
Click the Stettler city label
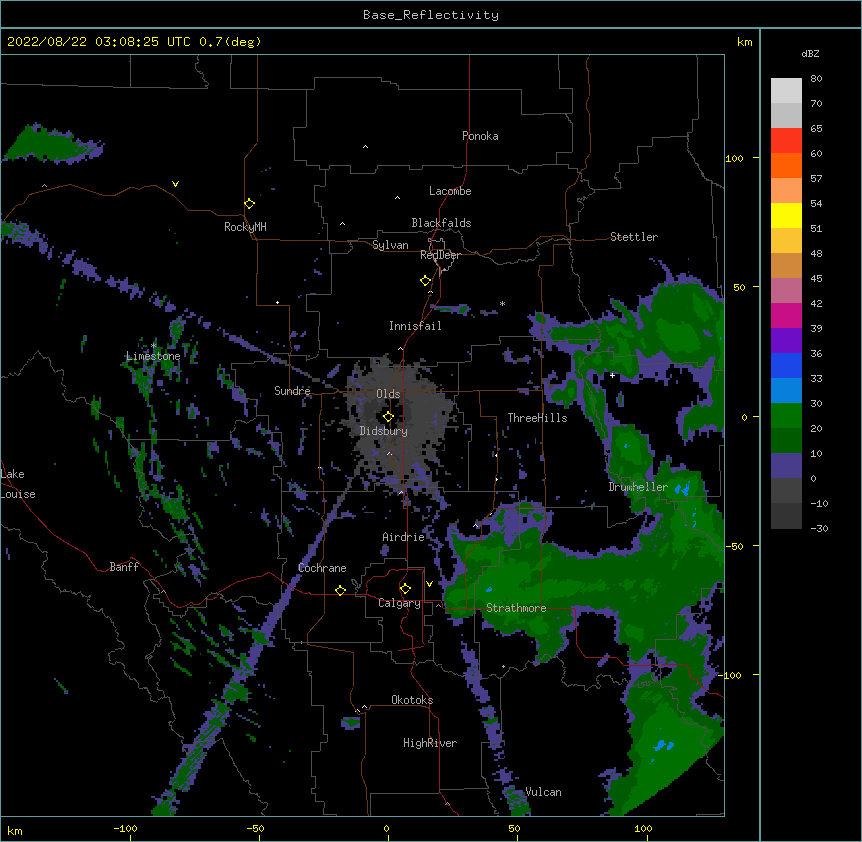point(634,237)
